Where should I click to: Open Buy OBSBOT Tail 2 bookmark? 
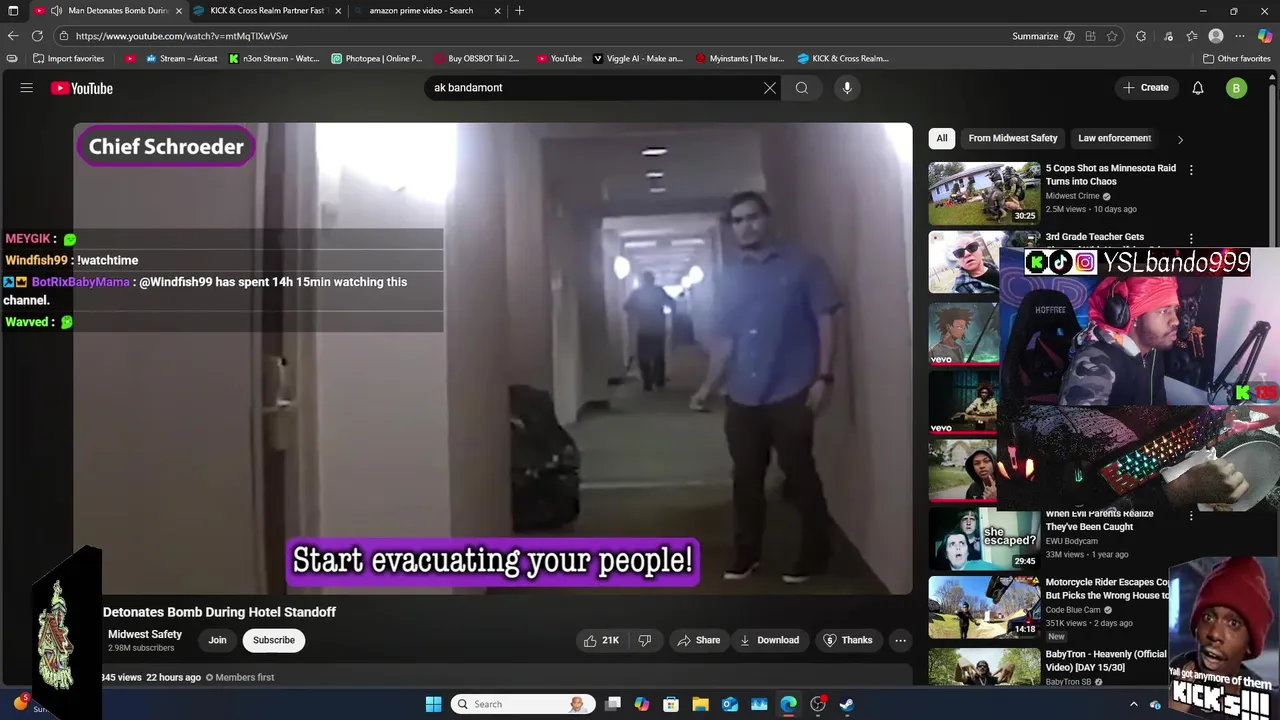point(477,59)
